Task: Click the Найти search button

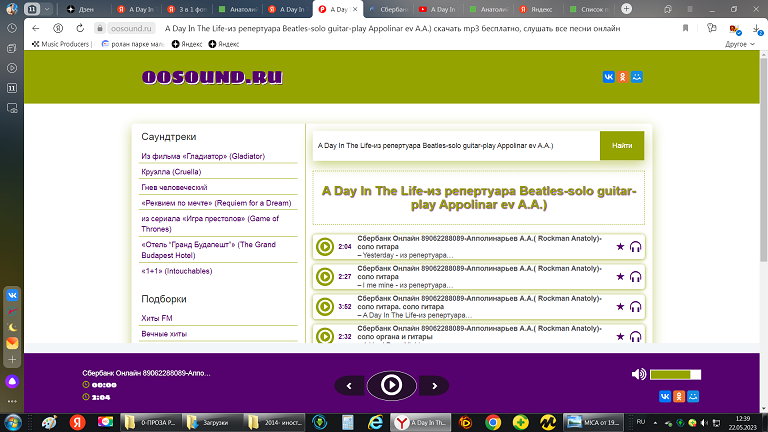Action: 622,145
